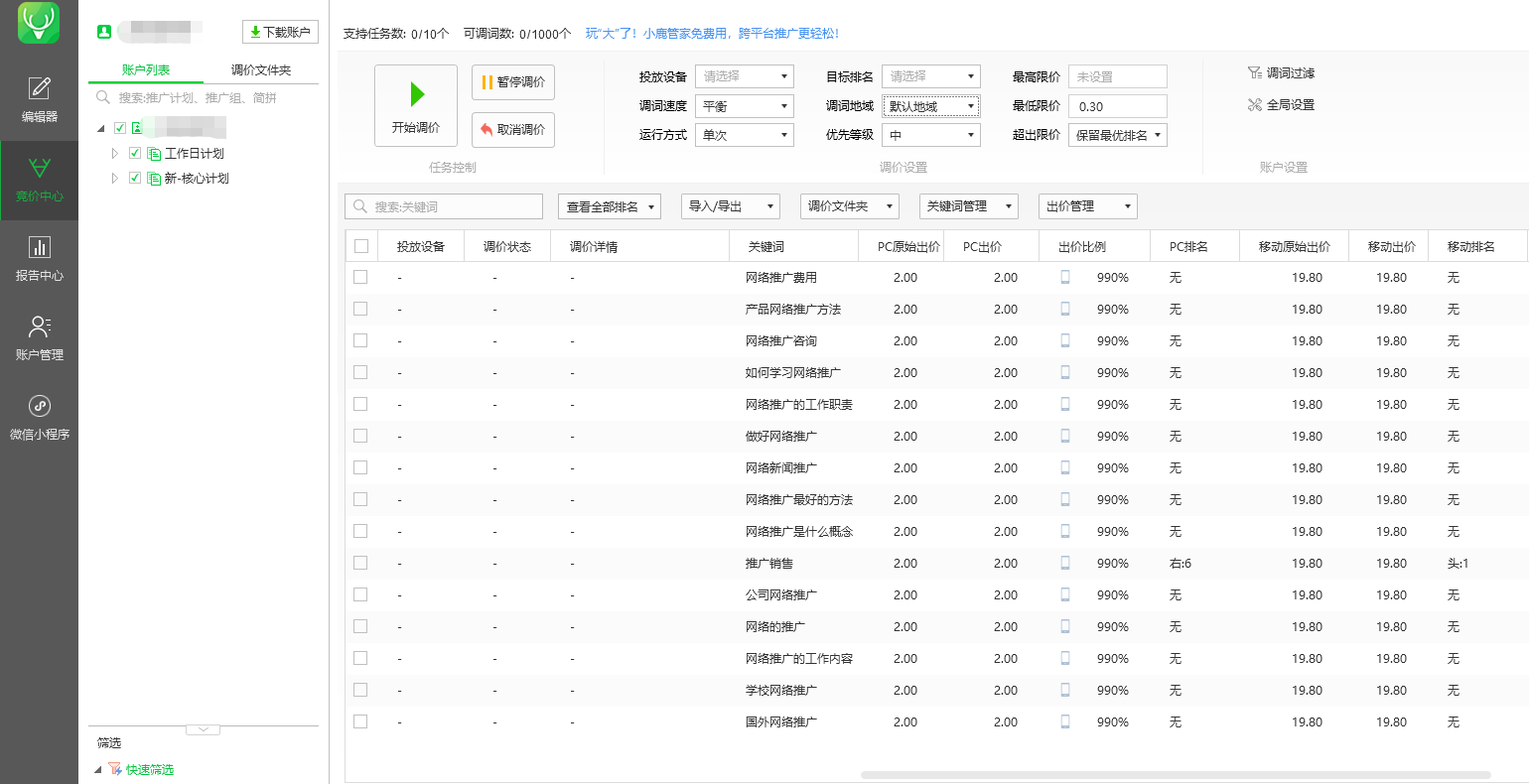Click the green deer app logo
This screenshot has width=1529, height=784.
[39, 23]
